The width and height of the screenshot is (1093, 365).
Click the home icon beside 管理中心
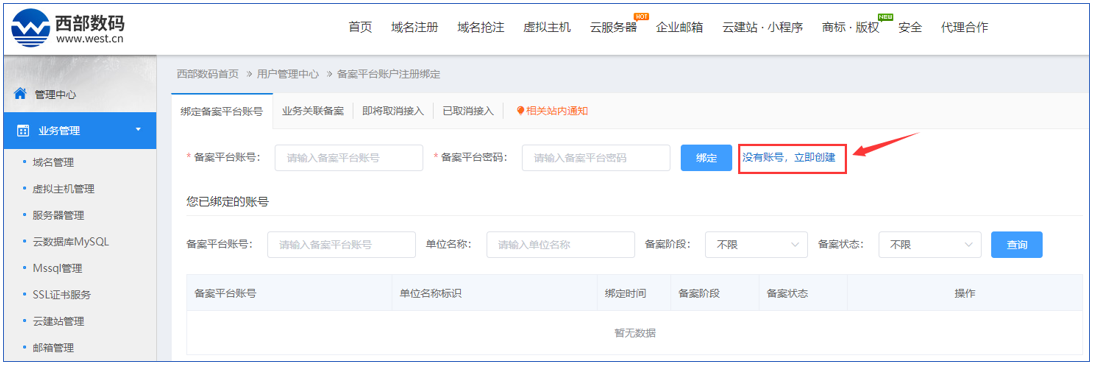click(20, 93)
